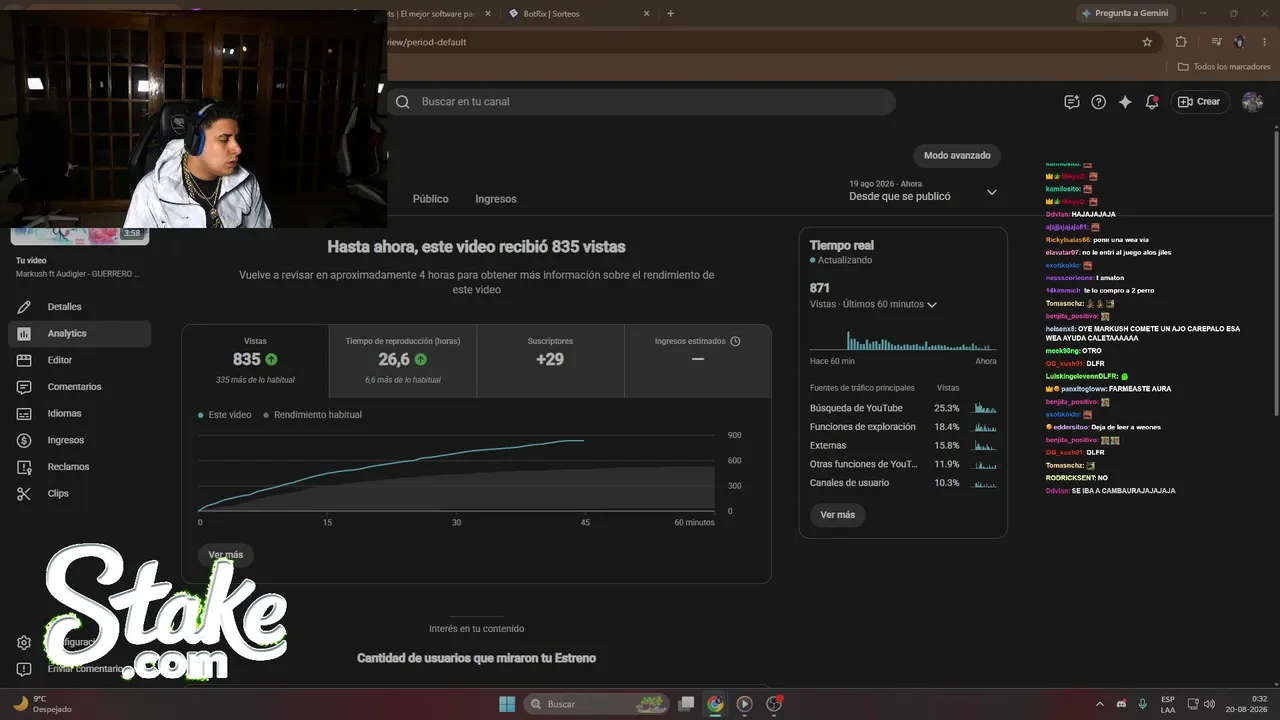This screenshot has height=720, width=1280.
Task: Open the taskbar media player icon
Action: tap(744, 704)
